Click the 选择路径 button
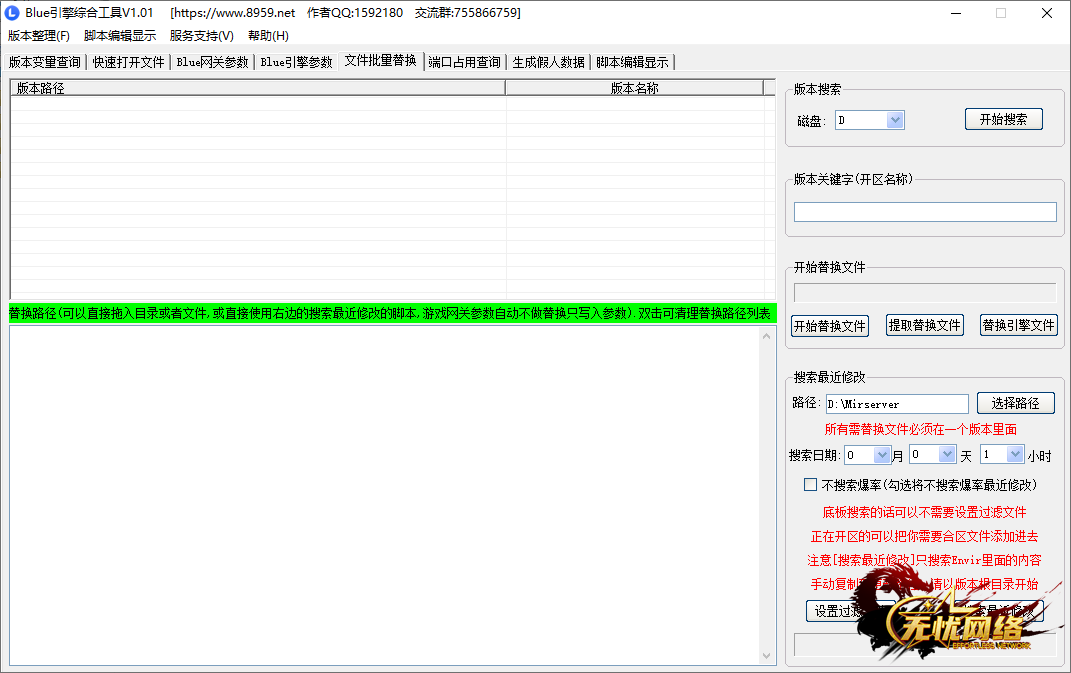Viewport: 1071px width, 673px height. [x=1015, y=403]
